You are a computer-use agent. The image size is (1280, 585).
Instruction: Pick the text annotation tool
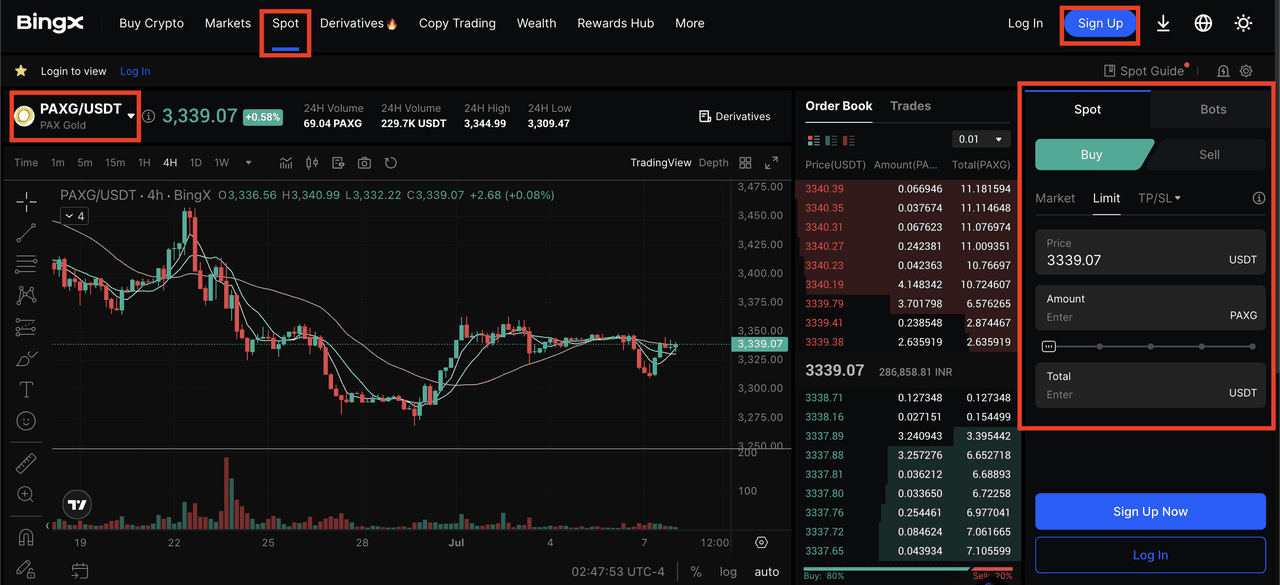tap(26, 390)
